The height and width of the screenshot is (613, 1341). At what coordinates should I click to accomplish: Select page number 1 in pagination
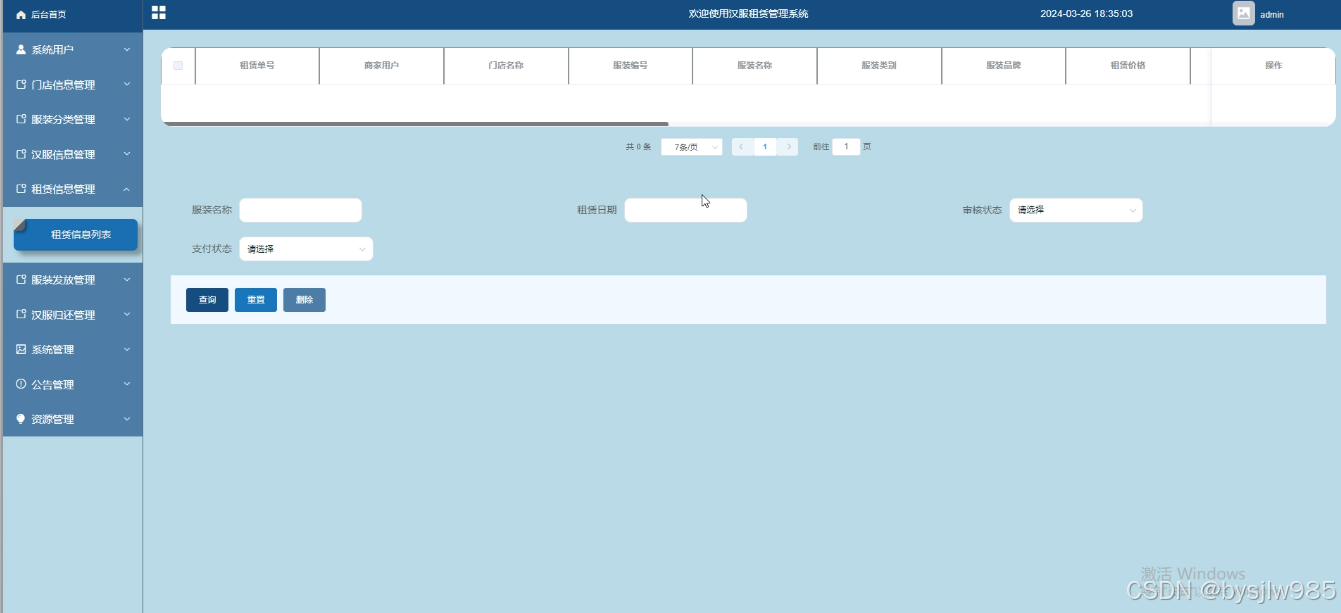coord(765,147)
